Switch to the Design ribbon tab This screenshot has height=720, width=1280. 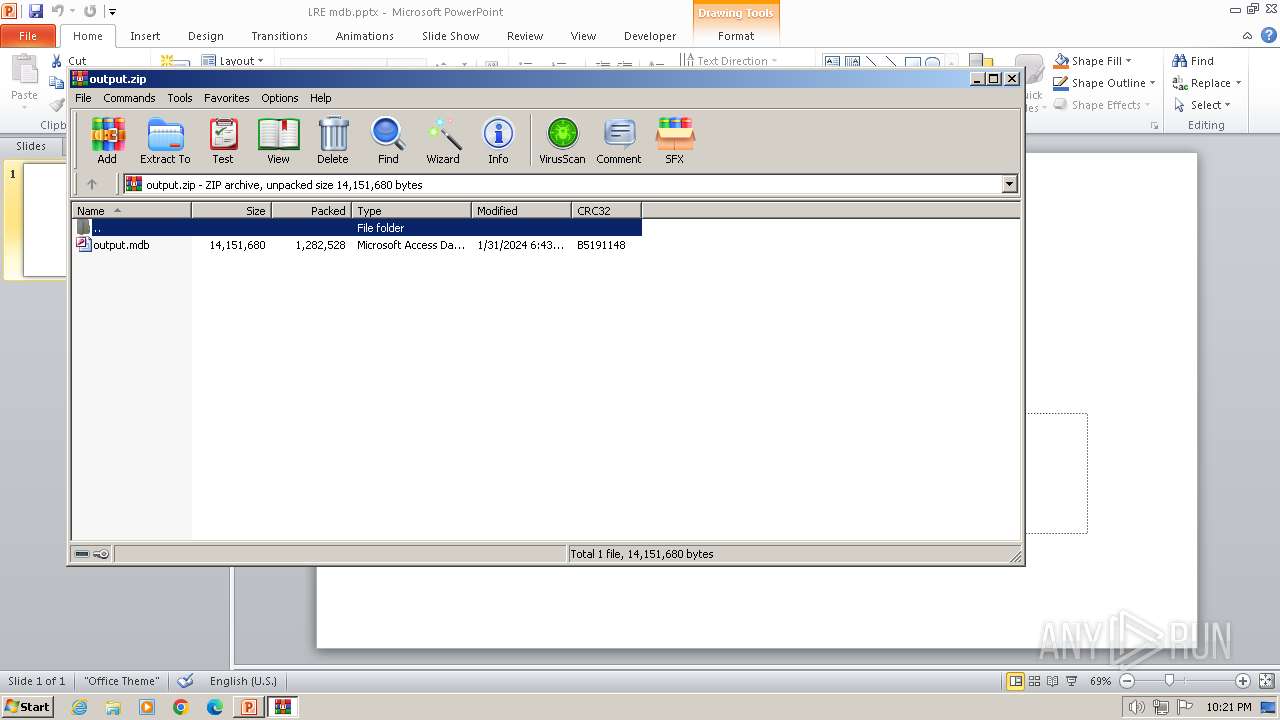(x=206, y=36)
